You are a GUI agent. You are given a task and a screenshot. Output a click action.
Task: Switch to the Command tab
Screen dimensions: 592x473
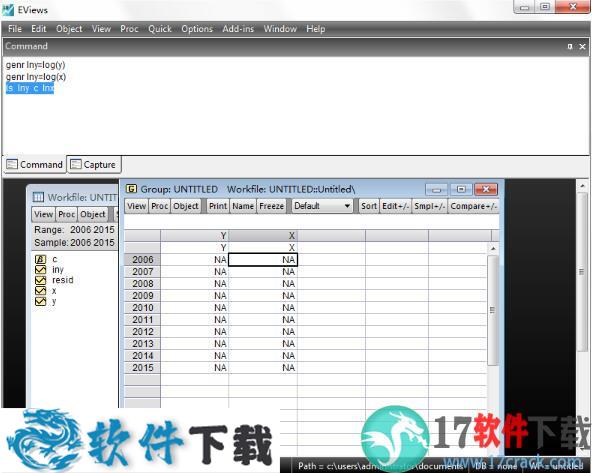35,165
